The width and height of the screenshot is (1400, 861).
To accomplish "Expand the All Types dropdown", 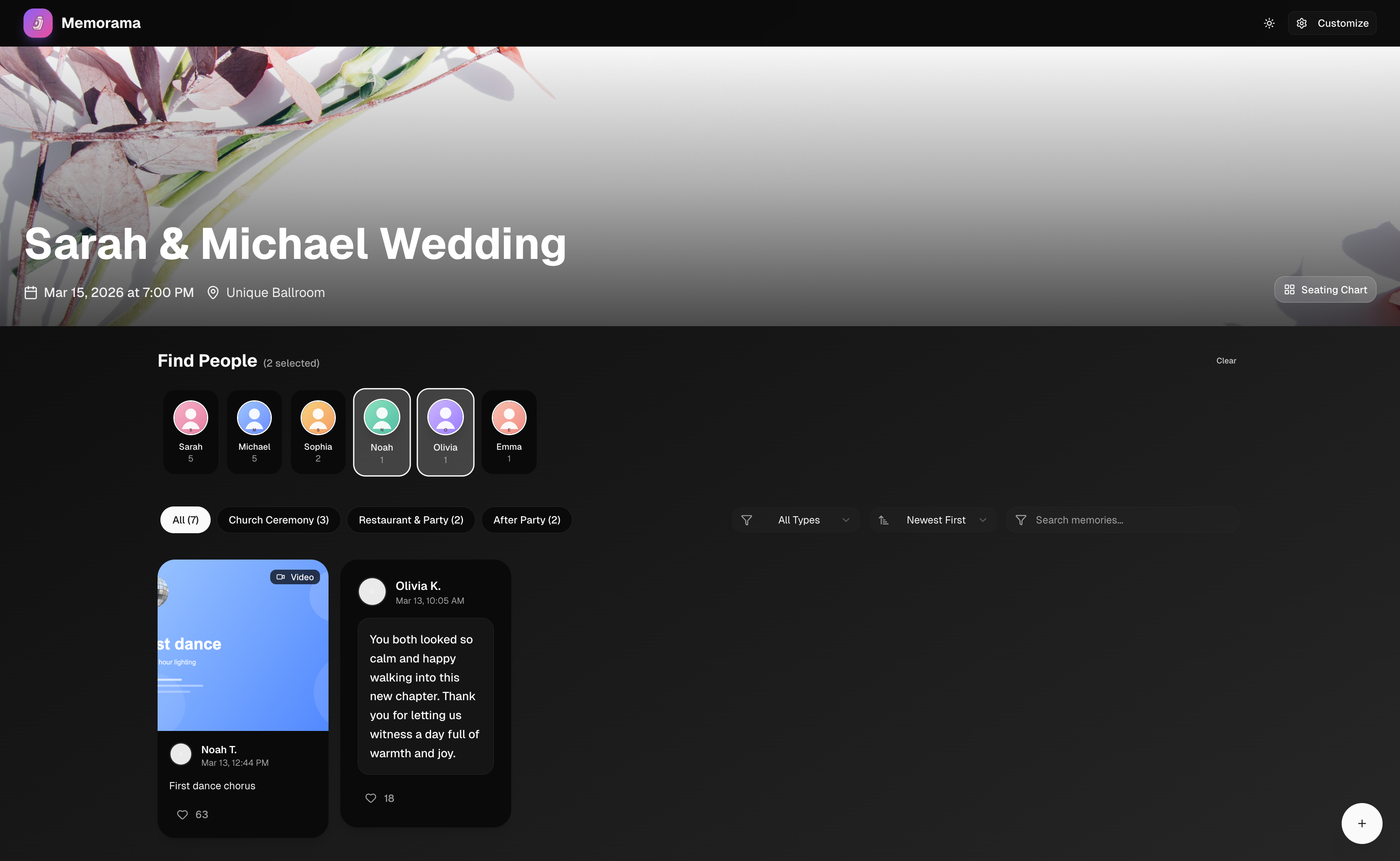I will click(796, 520).
